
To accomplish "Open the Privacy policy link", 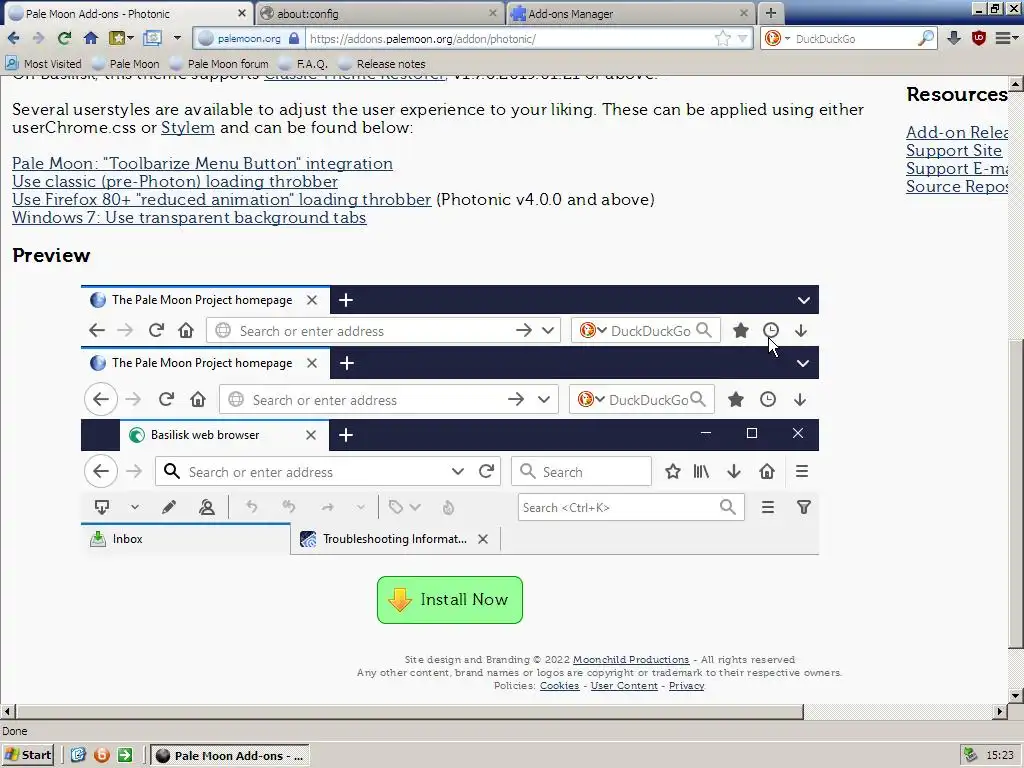I will [x=686, y=686].
